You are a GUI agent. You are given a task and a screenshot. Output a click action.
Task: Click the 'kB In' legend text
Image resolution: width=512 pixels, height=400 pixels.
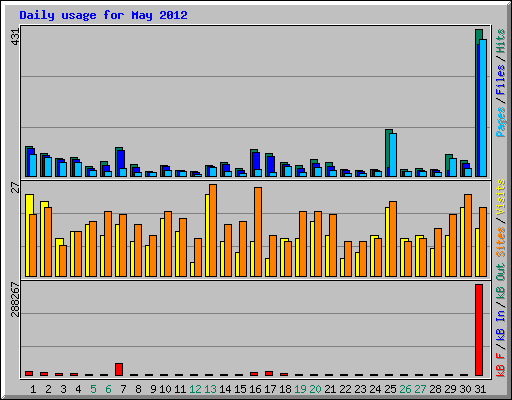pyautogui.click(x=501, y=325)
